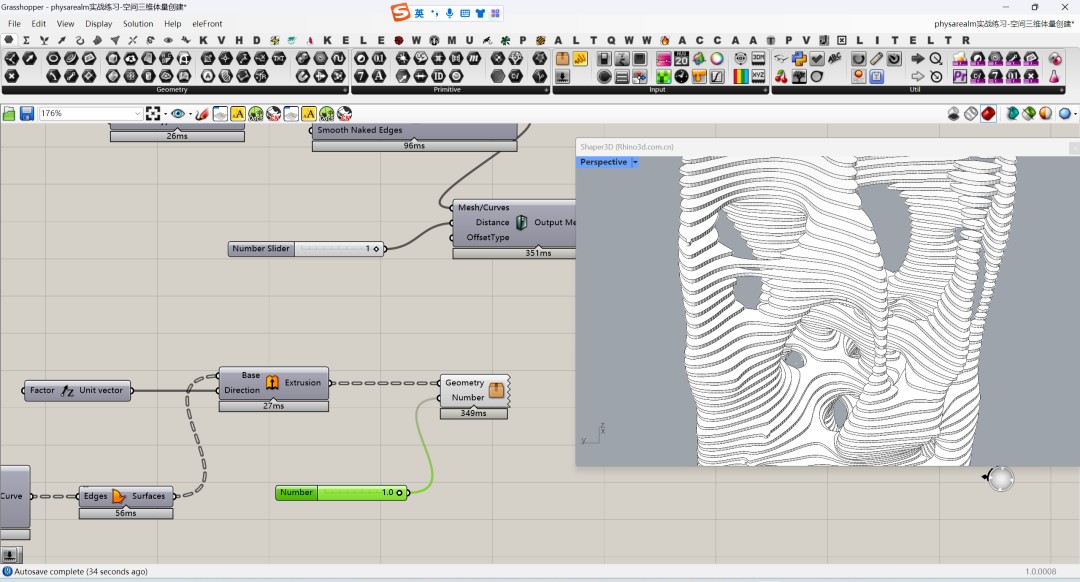The width and height of the screenshot is (1080, 582).
Task: Select the Python script component icon
Action: (x=799, y=59)
